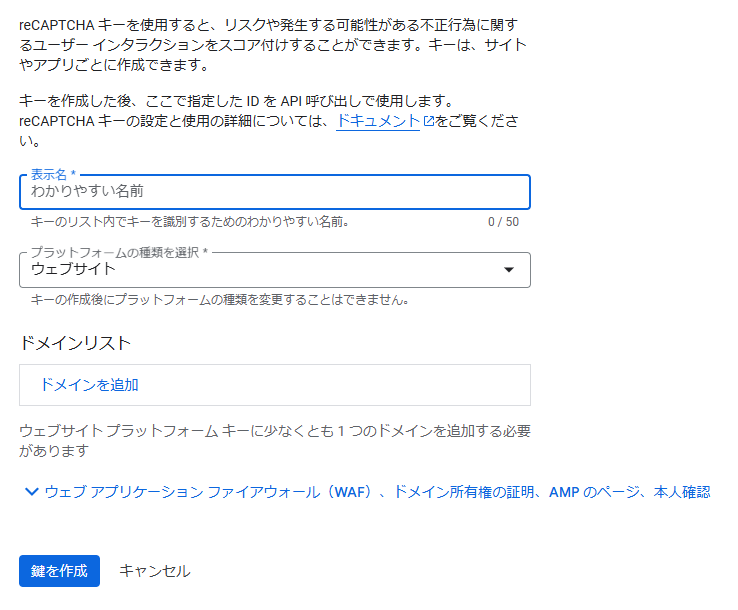Viewport: 738px width, 610px height.
Task: Click helper text キーの作成後にプラットフォーム
Action: point(220,299)
